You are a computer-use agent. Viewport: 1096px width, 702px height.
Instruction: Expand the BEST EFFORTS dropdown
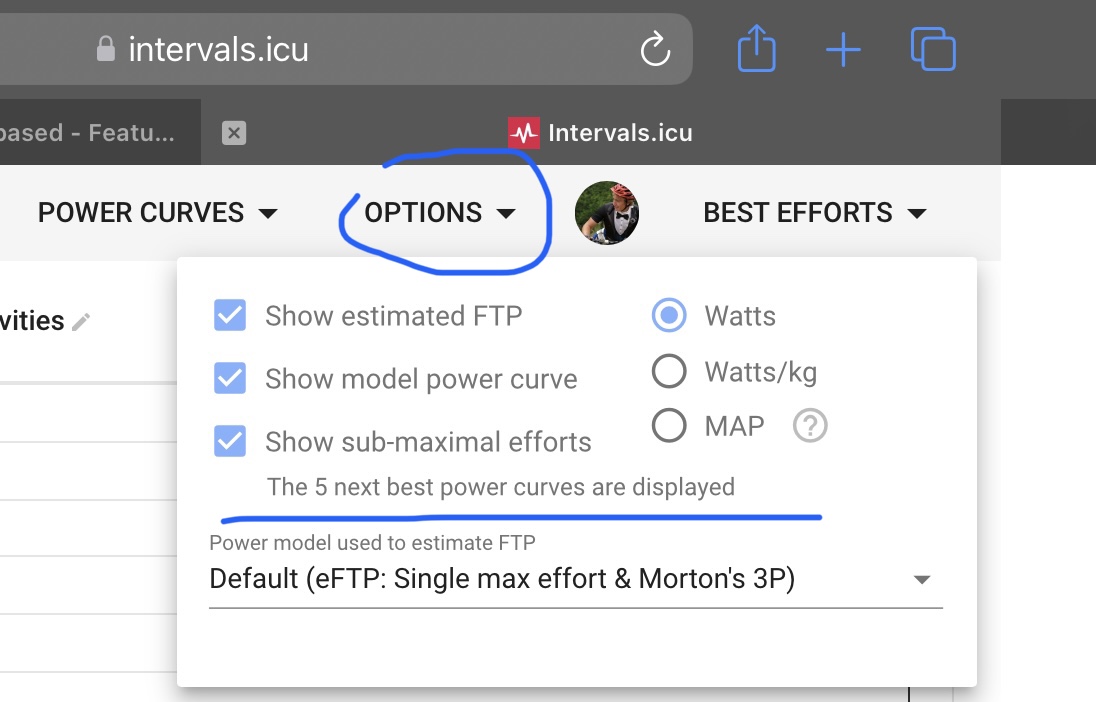point(815,213)
